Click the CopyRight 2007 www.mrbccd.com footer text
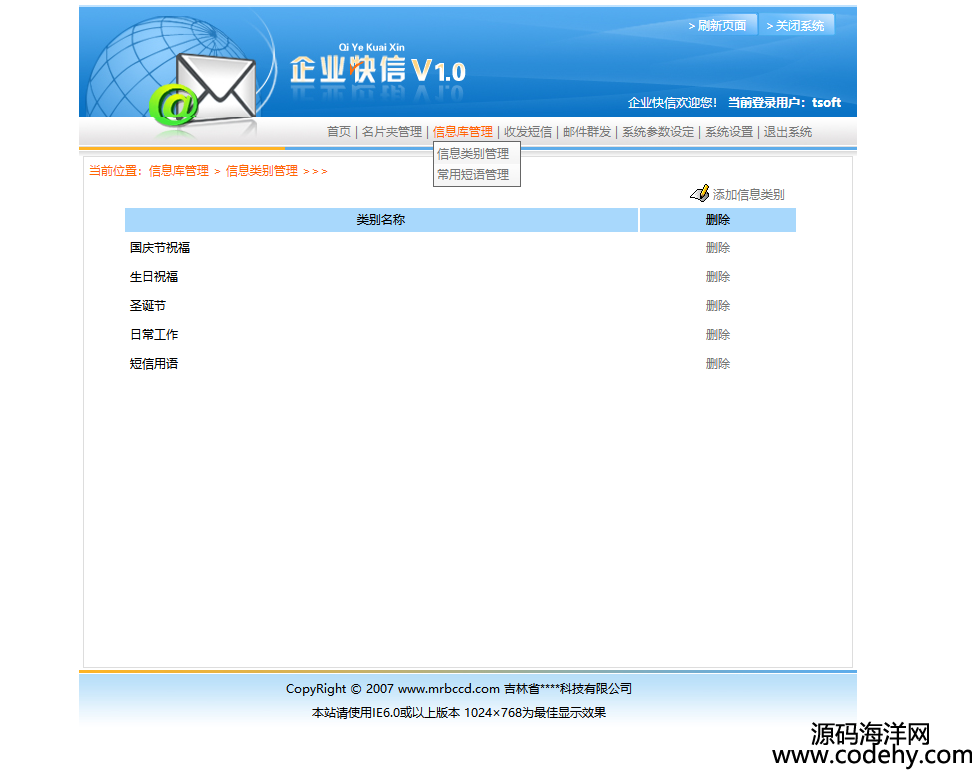The width and height of the screenshot is (977, 775). (459, 689)
